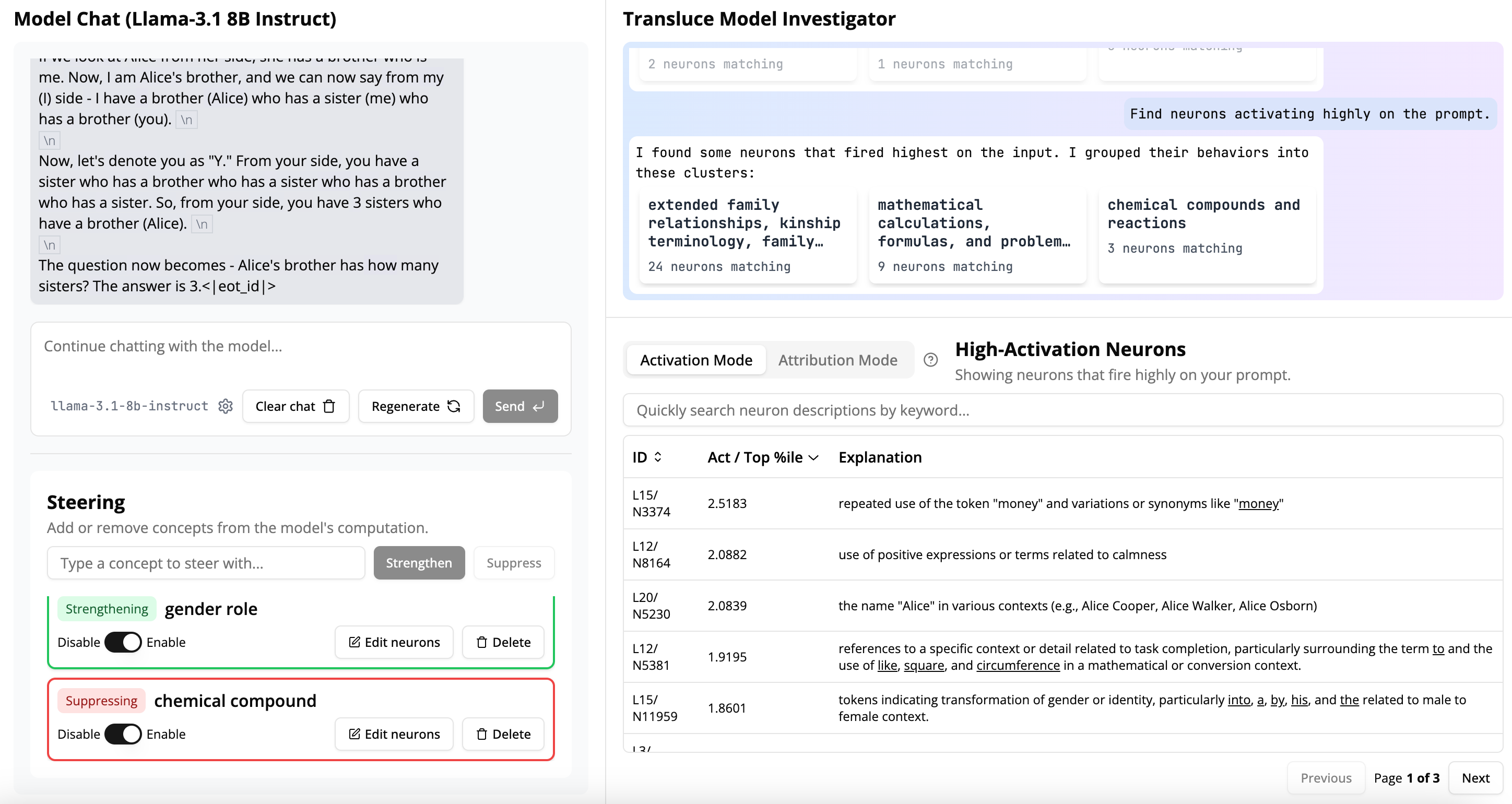The height and width of the screenshot is (804, 1512).
Task: Open the extended family relationships cluster
Action: click(747, 235)
